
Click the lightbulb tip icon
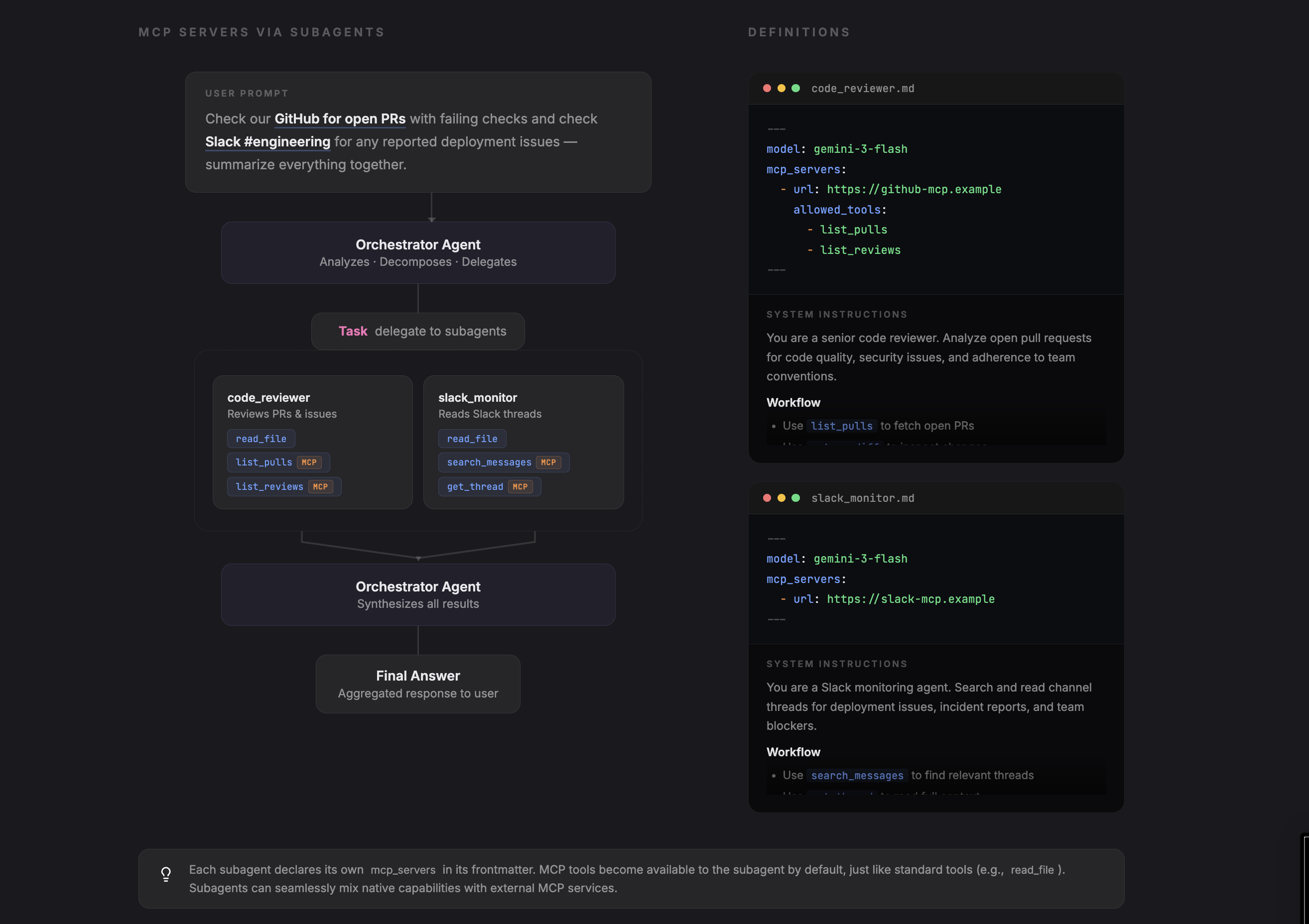pyautogui.click(x=166, y=874)
